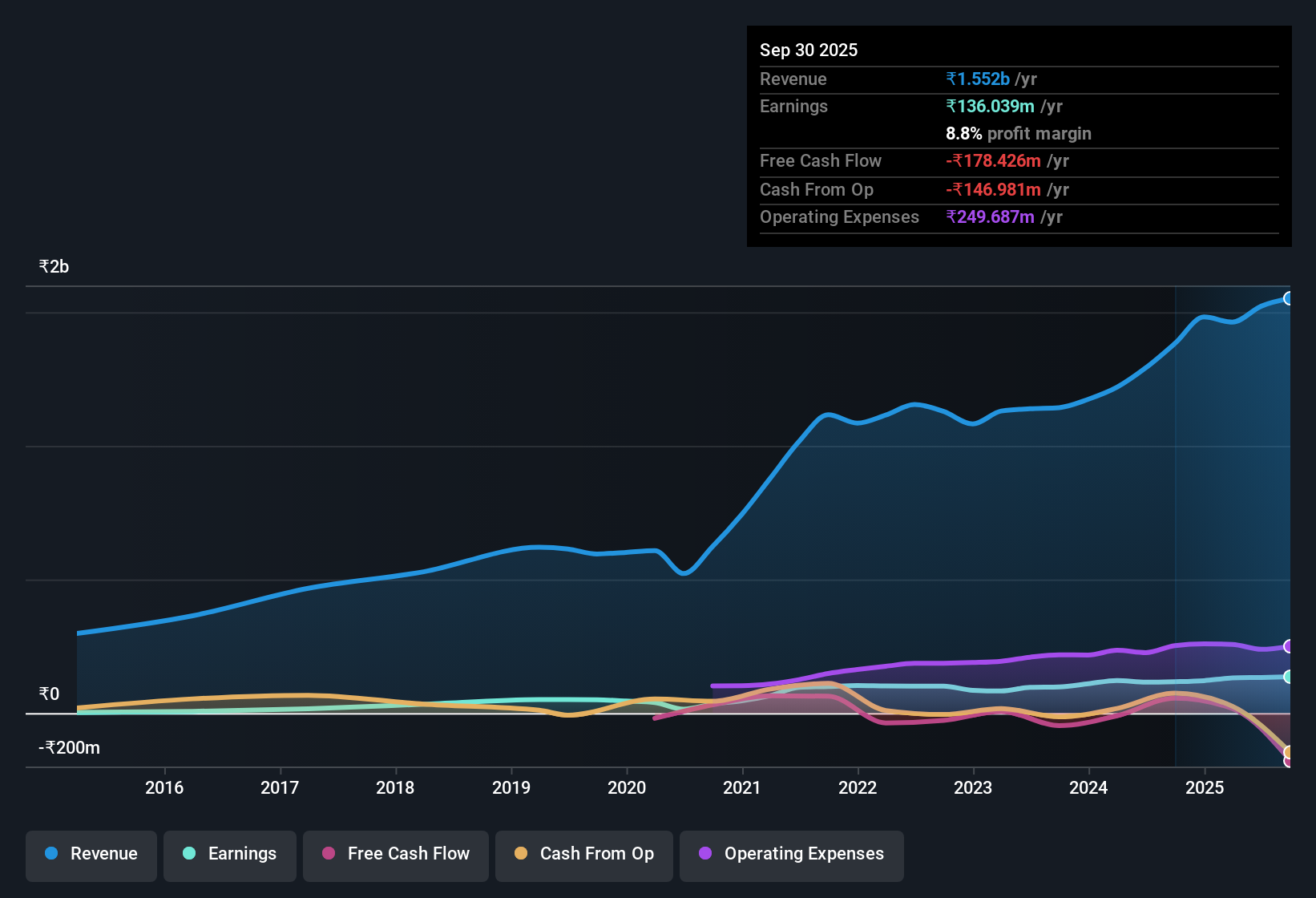1316x898 pixels.
Task: Select the blue Revenue legend dot
Action: point(51,854)
